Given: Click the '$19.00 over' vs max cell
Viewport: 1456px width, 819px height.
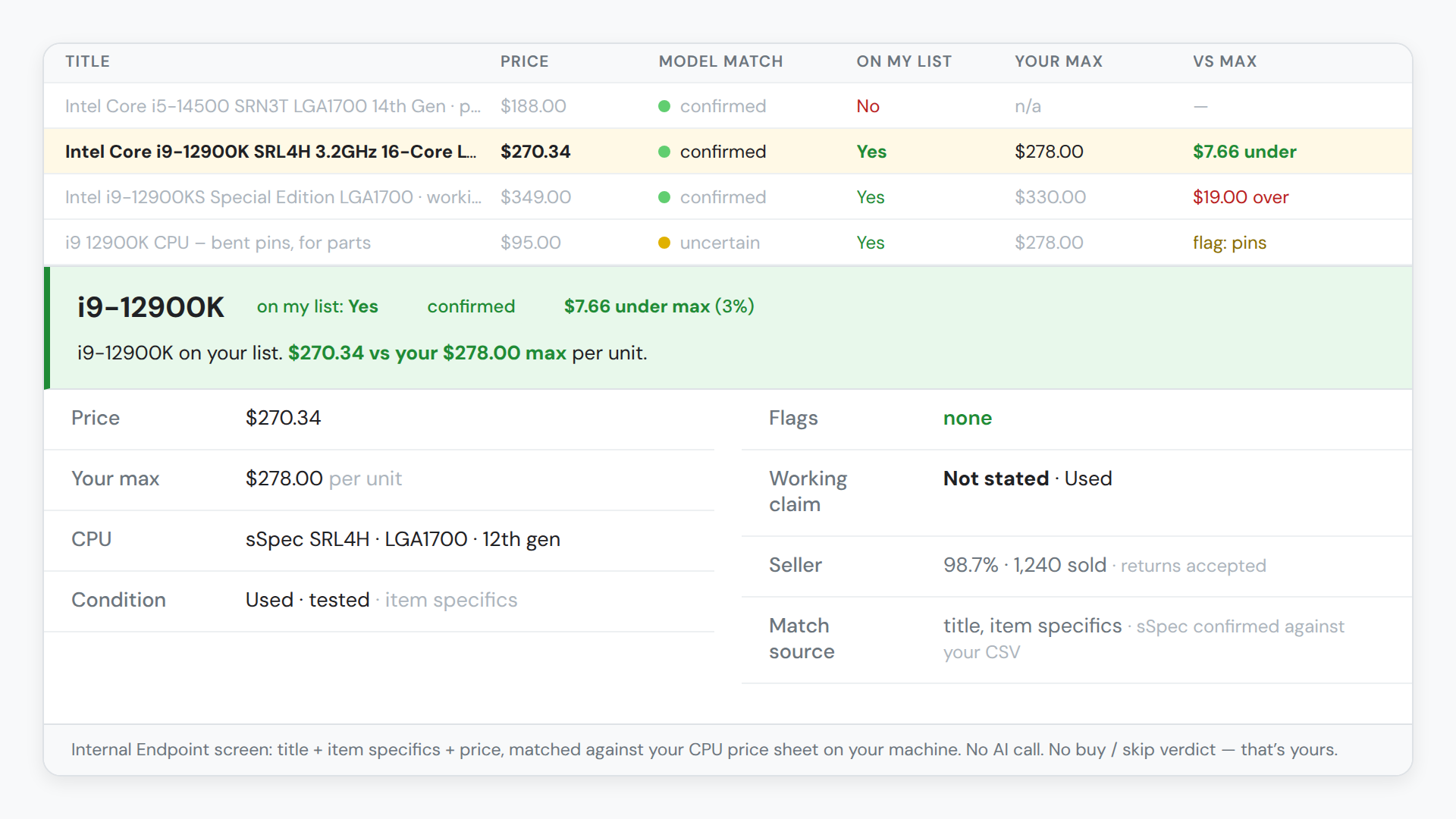Looking at the screenshot, I should tap(1241, 197).
